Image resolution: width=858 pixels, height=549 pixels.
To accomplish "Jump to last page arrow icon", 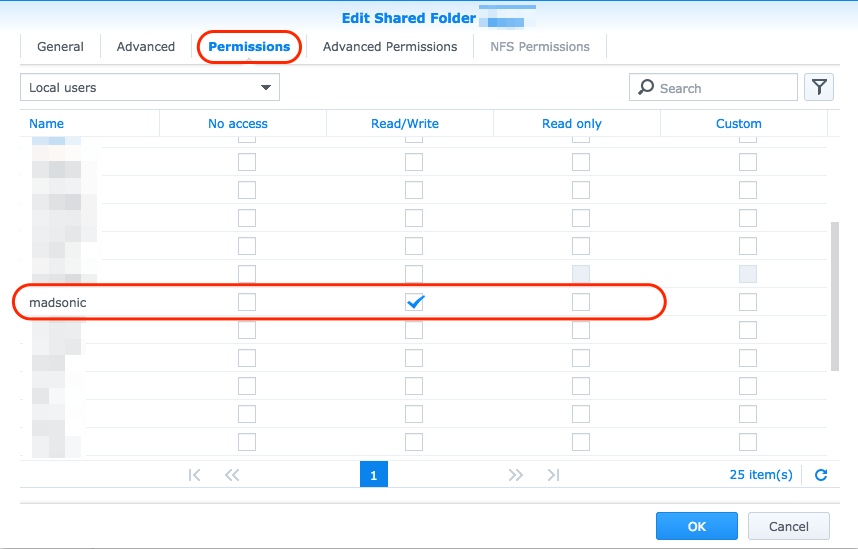I will click(553, 475).
